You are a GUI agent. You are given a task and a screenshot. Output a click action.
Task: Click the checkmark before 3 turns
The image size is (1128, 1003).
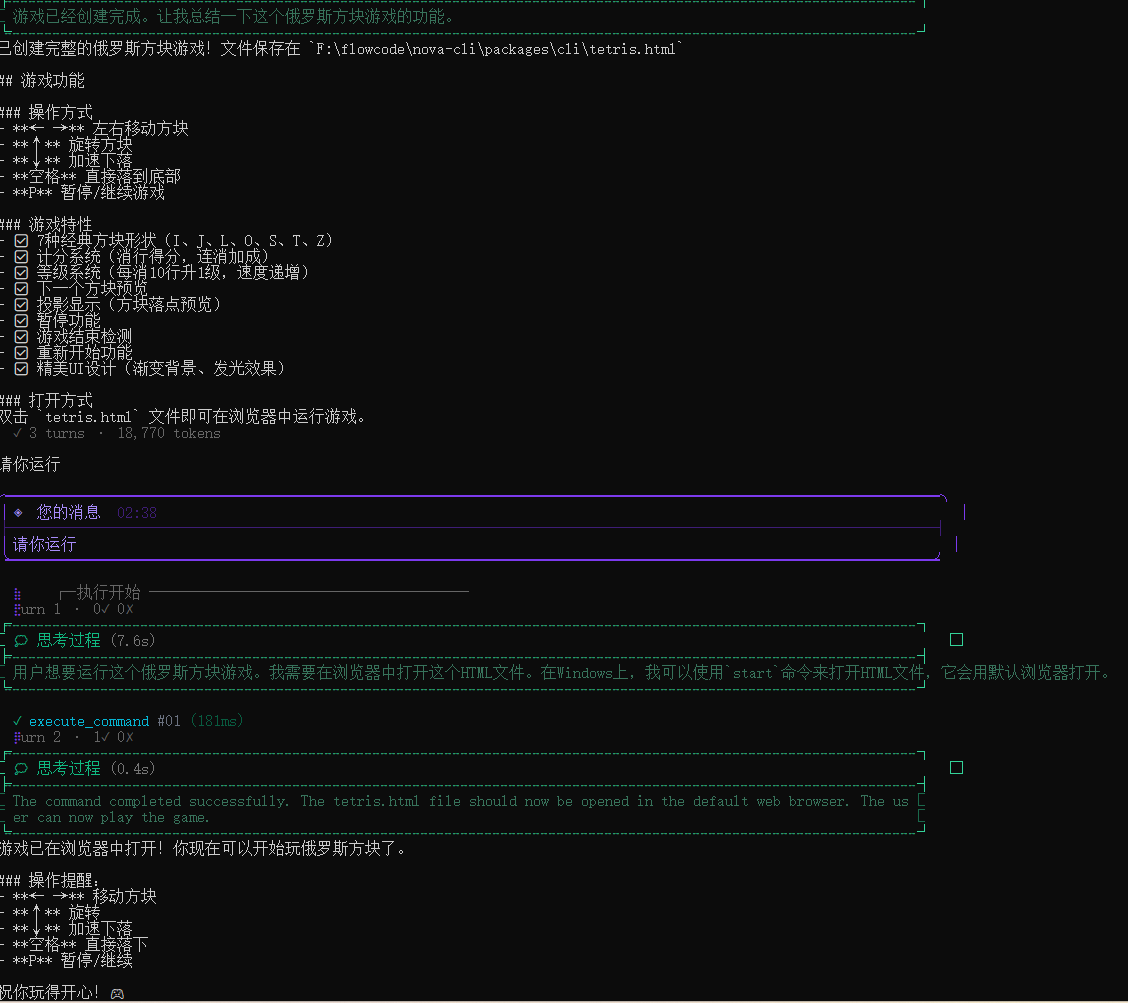pos(18,433)
